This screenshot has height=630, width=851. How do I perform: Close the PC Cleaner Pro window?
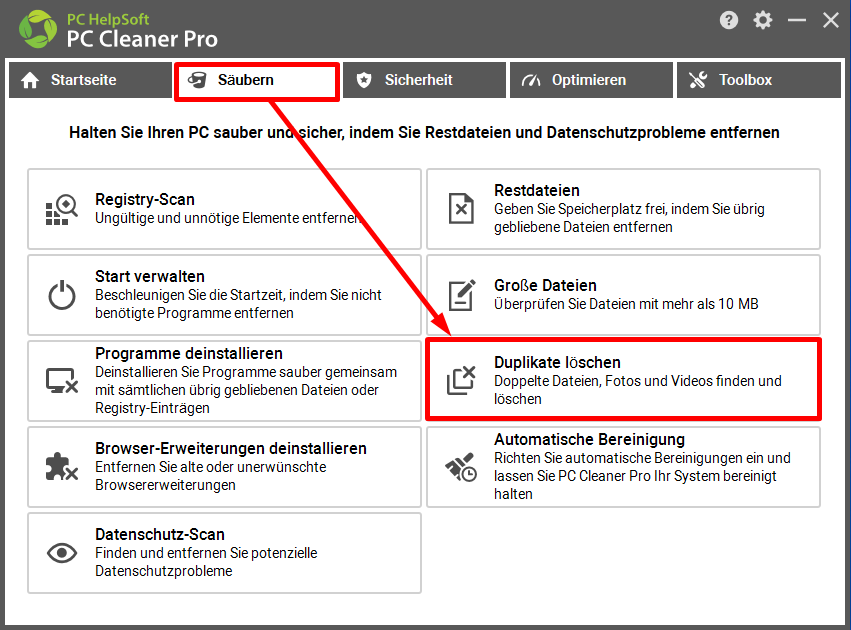click(x=830, y=21)
